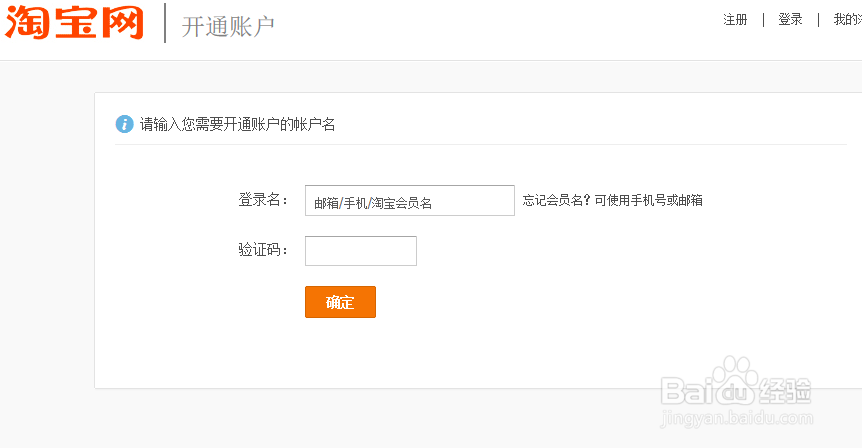Click the separator between 注册 and 登录
The width and height of the screenshot is (862, 448).
pyautogui.click(x=763, y=20)
